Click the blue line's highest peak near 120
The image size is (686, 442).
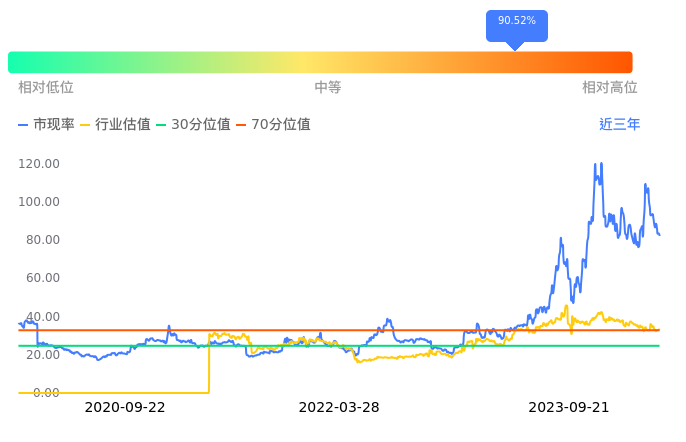pos(596,165)
